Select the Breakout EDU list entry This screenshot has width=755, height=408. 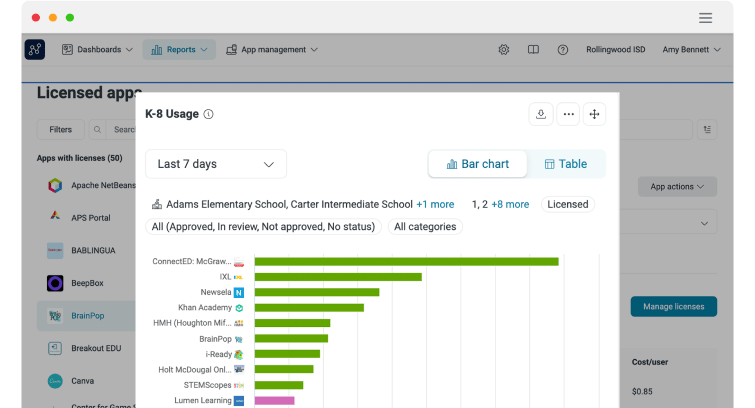coord(87,348)
